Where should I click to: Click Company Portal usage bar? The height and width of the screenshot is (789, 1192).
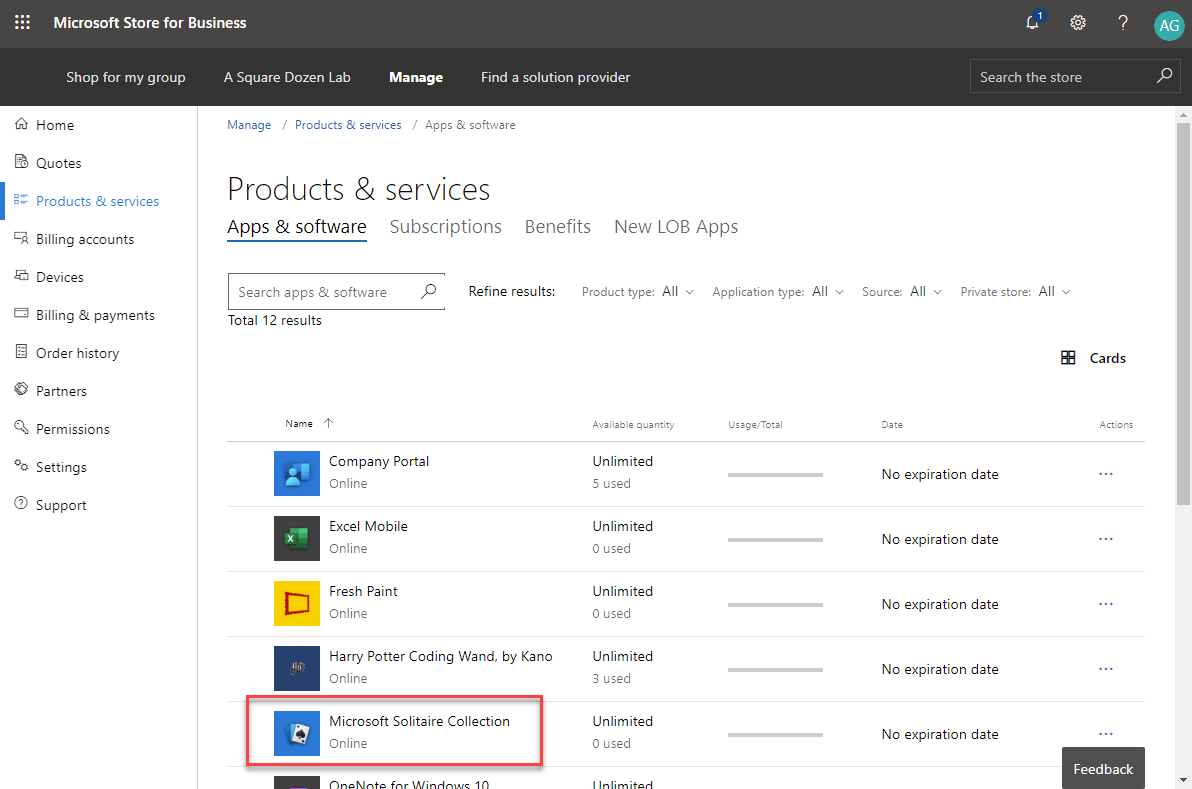[775, 474]
